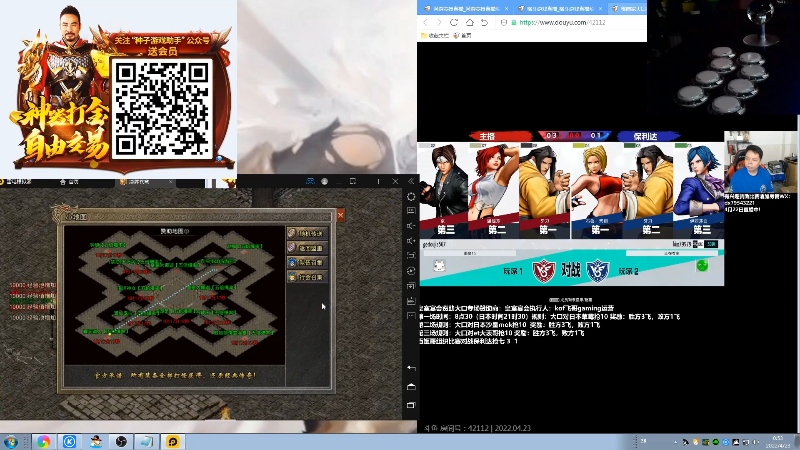
Task: Click emulator sidebar settings circle icon
Action: coord(411,196)
